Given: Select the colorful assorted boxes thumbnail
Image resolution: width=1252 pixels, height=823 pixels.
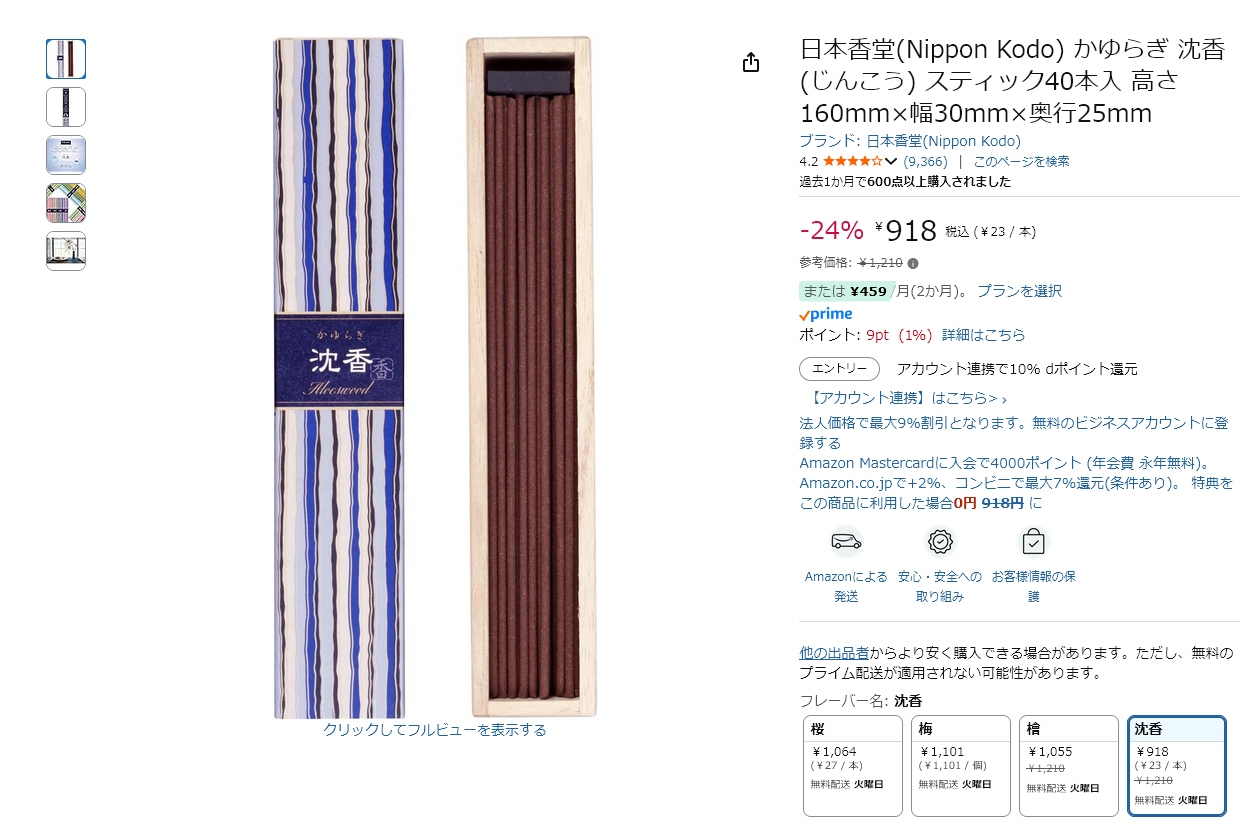Looking at the screenshot, I should [66, 203].
